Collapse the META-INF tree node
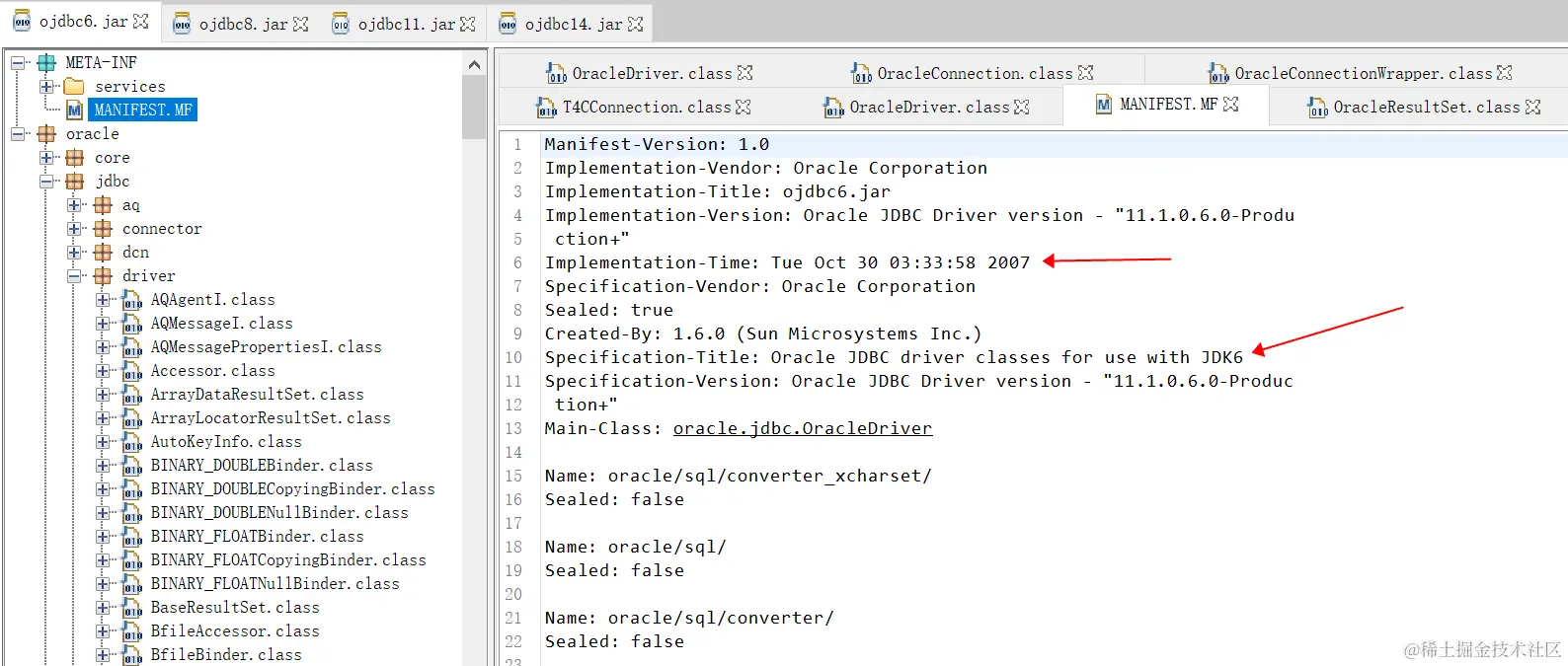The height and width of the screenshot is (666, 1568). pos(18,63)
